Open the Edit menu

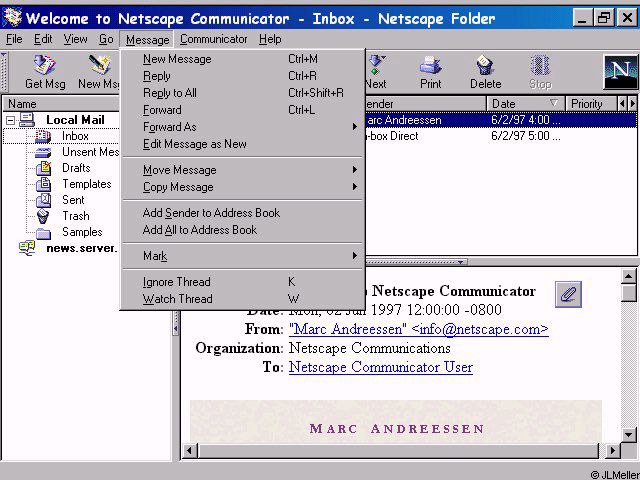coord(43,39)
